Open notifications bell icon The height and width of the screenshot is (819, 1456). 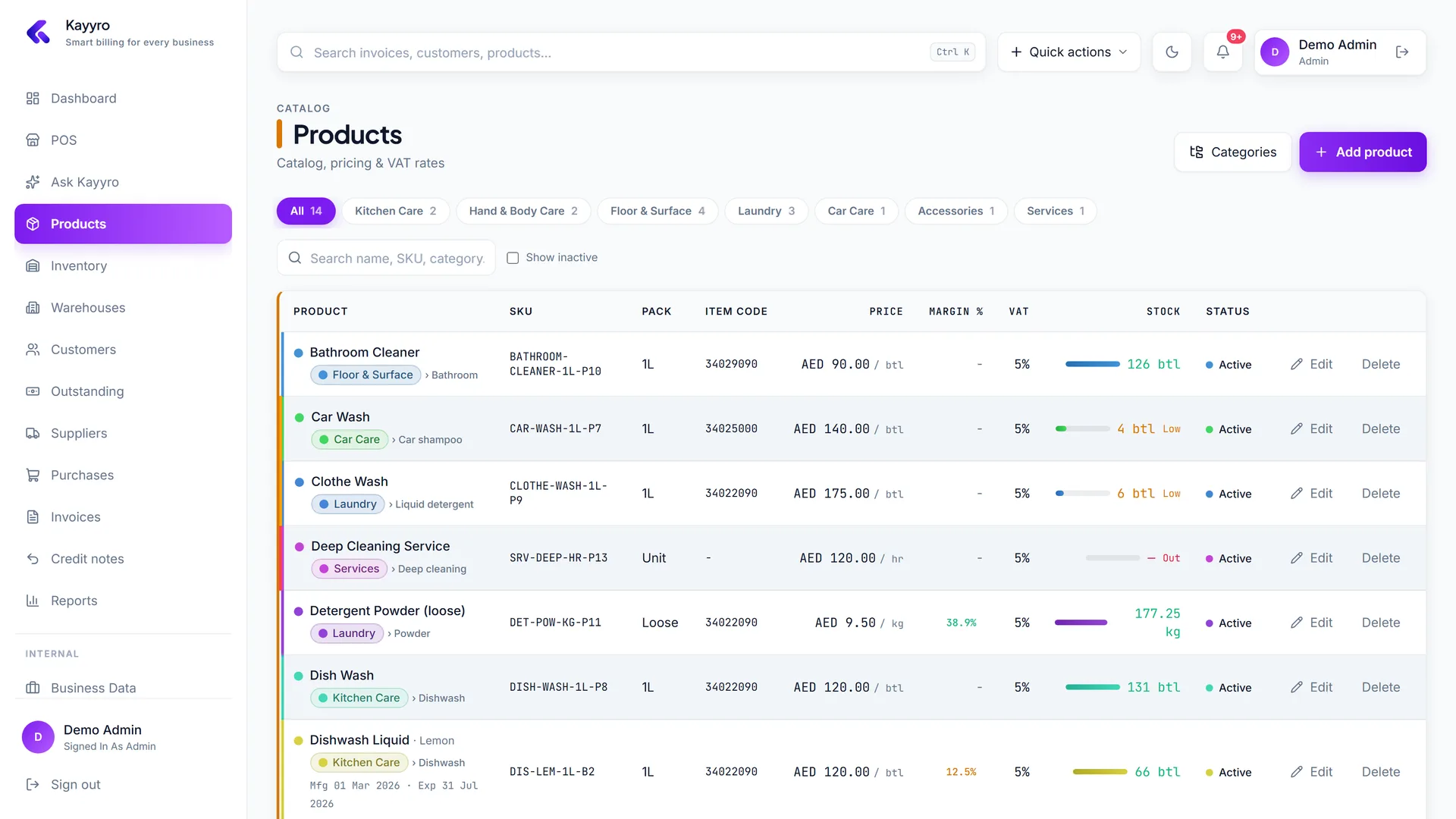pos(1223,52)
